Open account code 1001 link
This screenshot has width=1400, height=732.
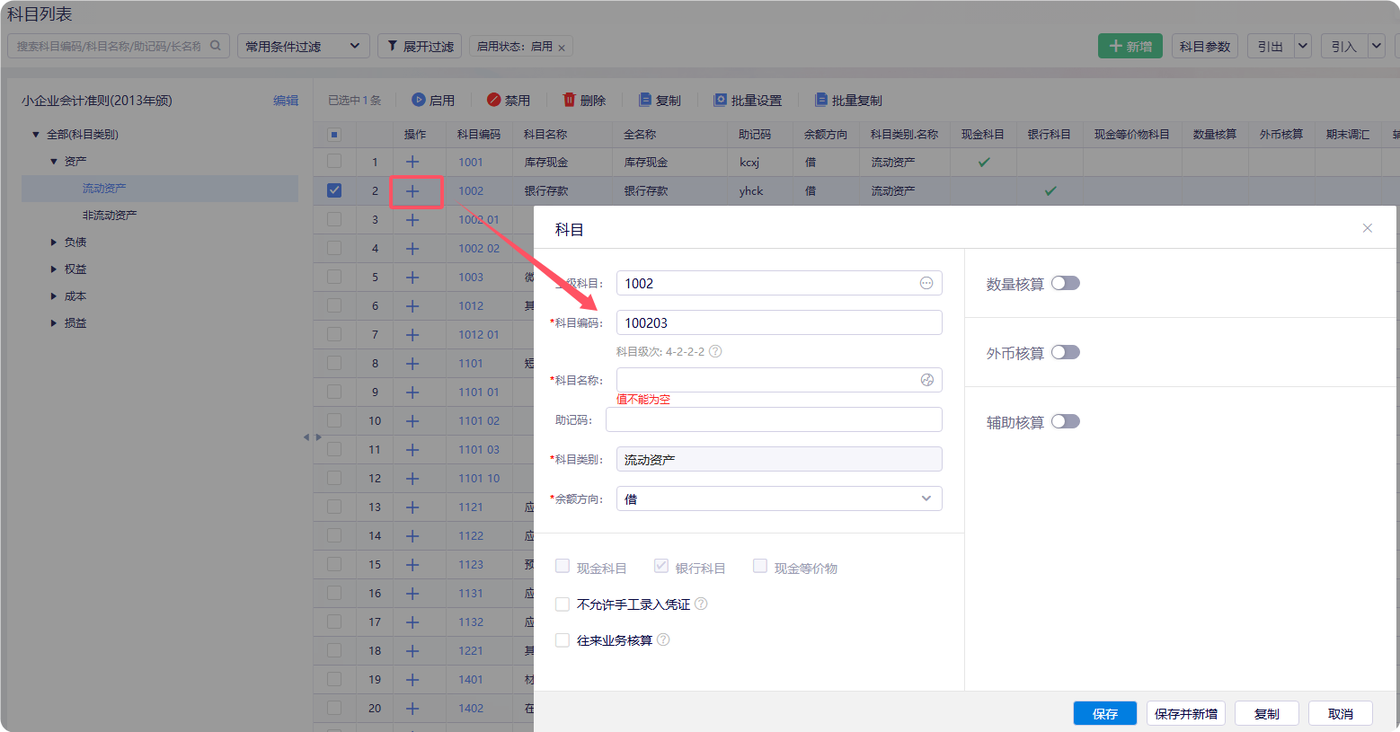(471, 161)
